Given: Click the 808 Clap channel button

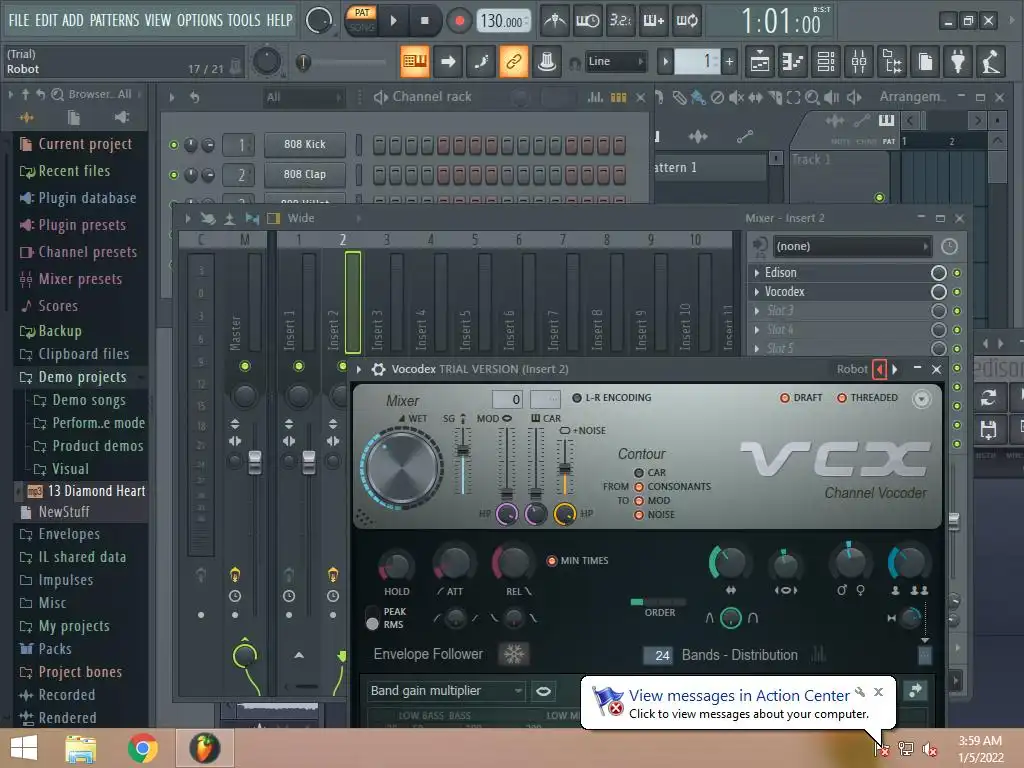Looking at the screenshot, I should click(305, 174).
